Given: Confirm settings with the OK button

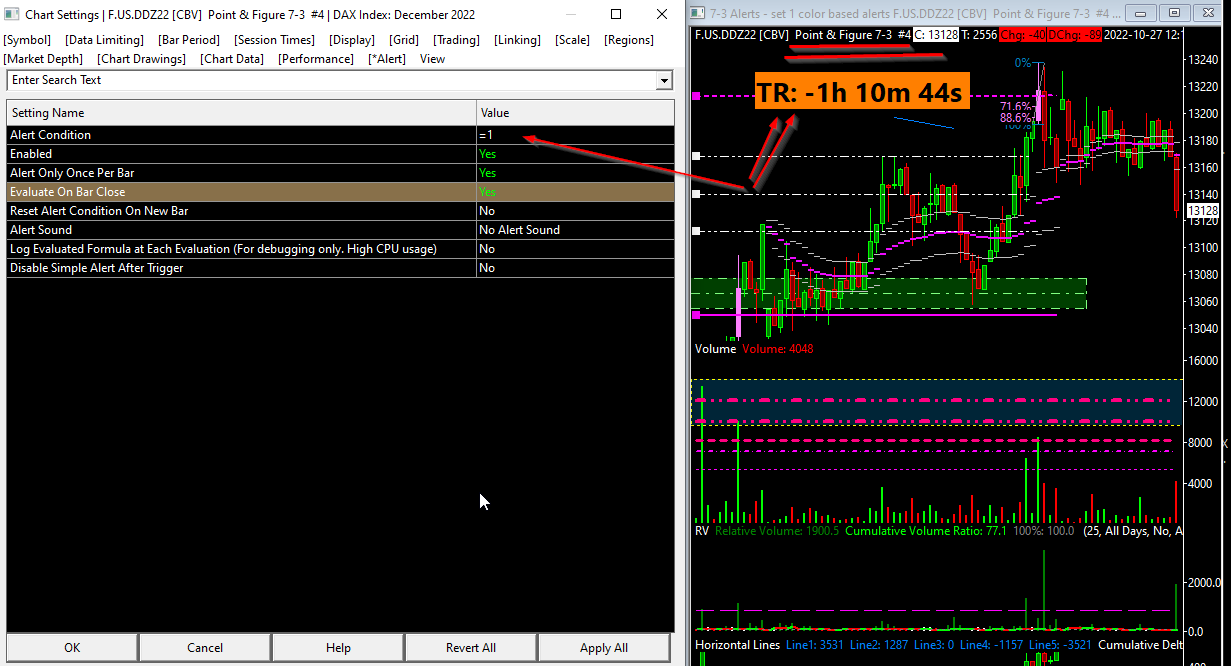Looking at the screenshot, I should pos(72,648).
